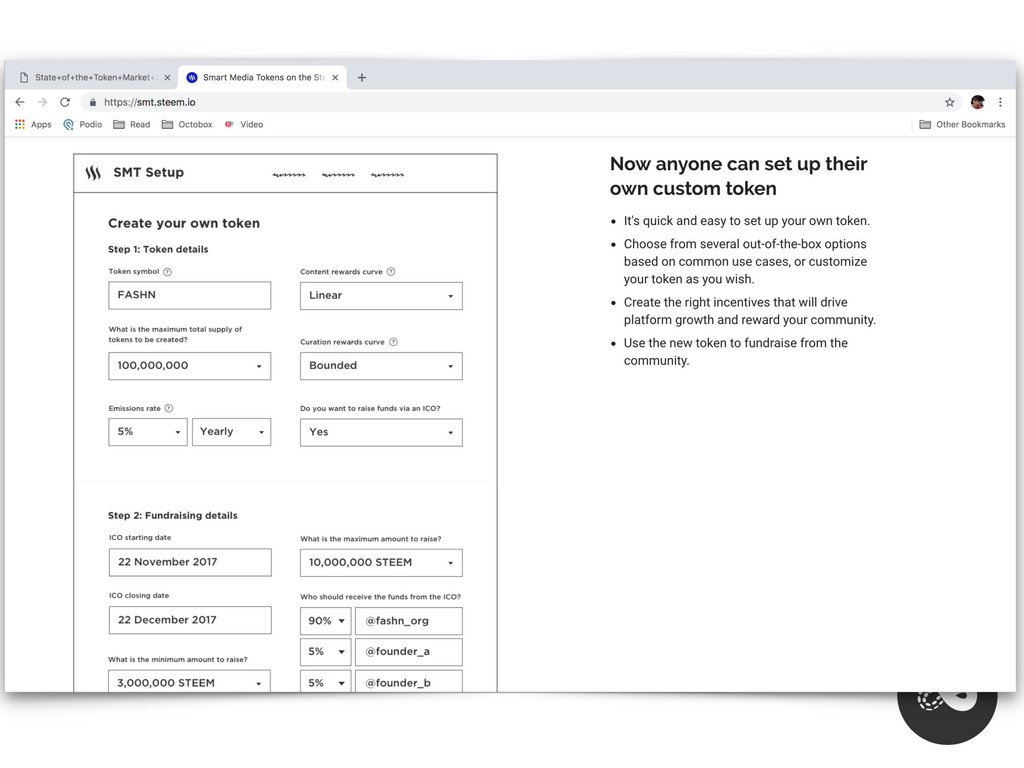Click the 22 November 2017 starting date field

190,562
